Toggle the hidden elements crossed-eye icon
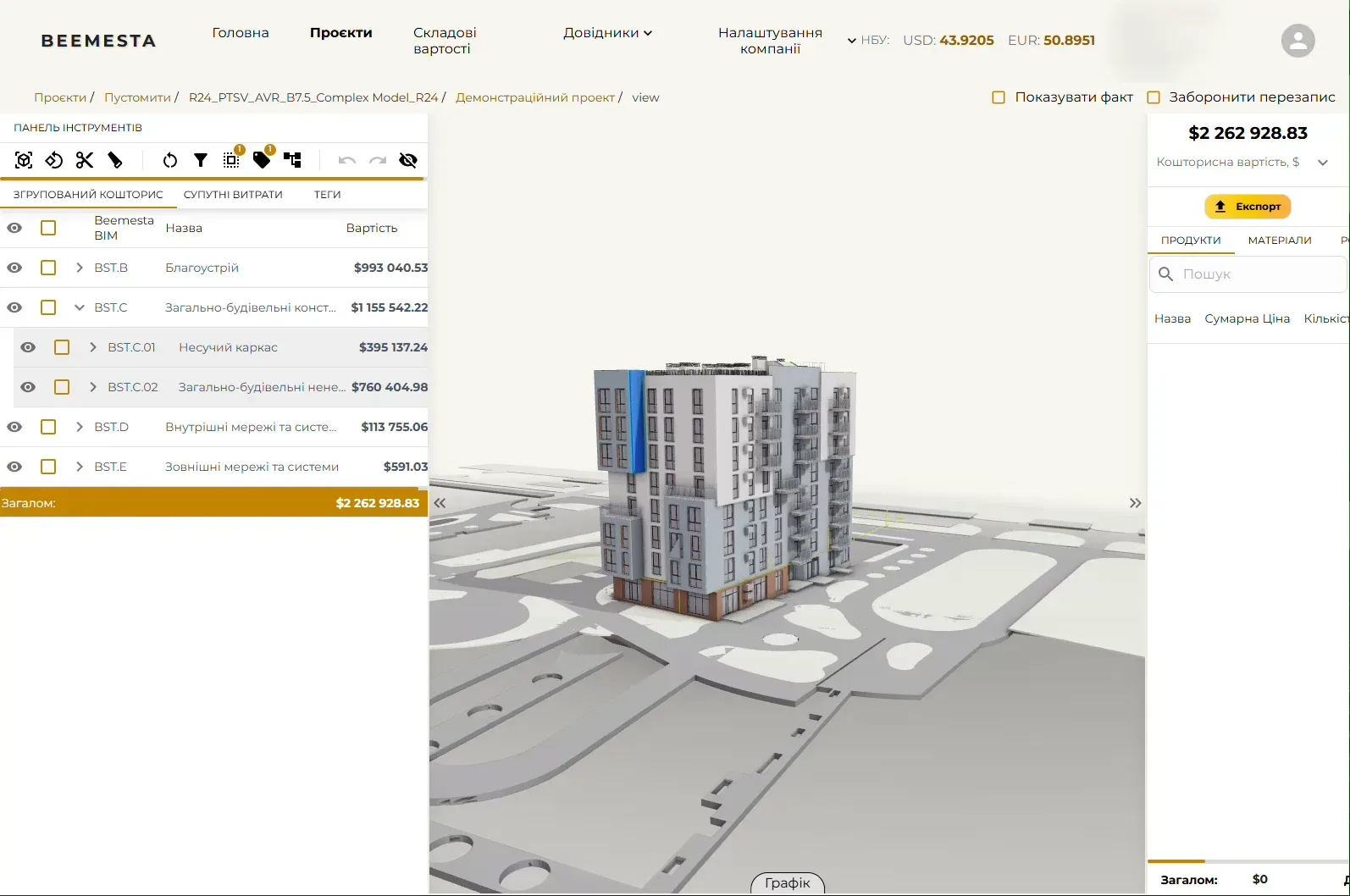 (x=408, y=160)
